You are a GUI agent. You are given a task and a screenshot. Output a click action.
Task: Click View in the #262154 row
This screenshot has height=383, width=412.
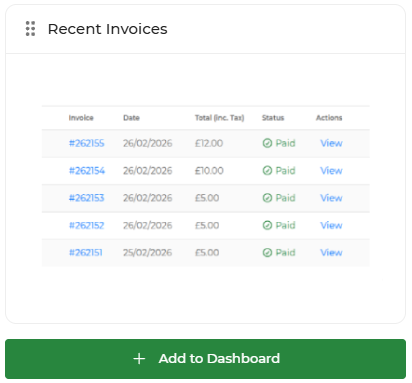pos(331,171)
